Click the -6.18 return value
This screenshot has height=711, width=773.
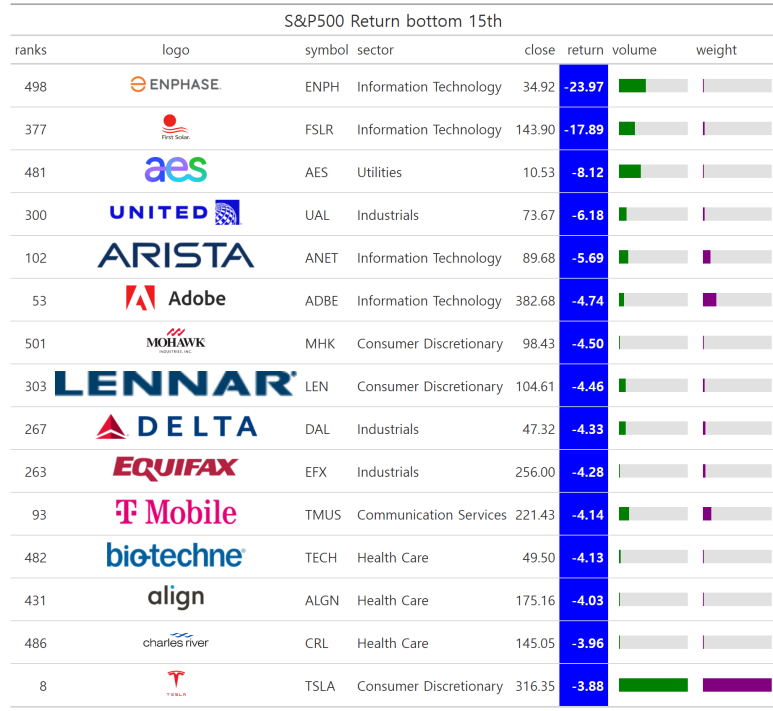pyautogui.click(x=587, y=215)
